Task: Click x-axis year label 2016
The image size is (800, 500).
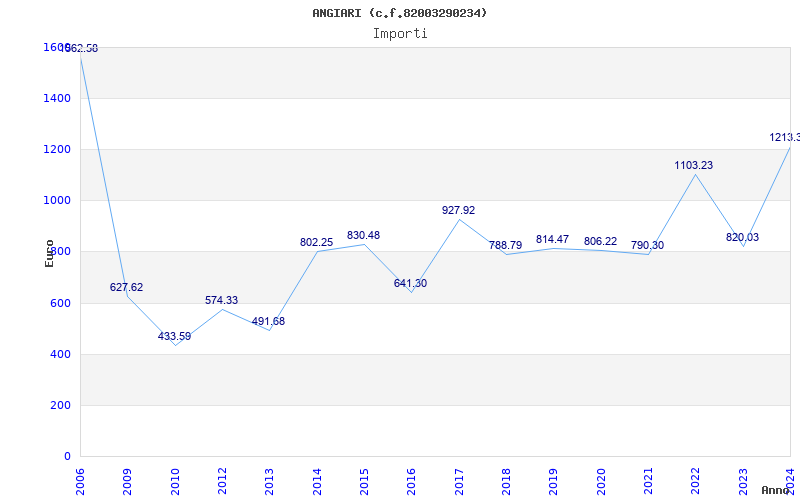Action: 412,482
